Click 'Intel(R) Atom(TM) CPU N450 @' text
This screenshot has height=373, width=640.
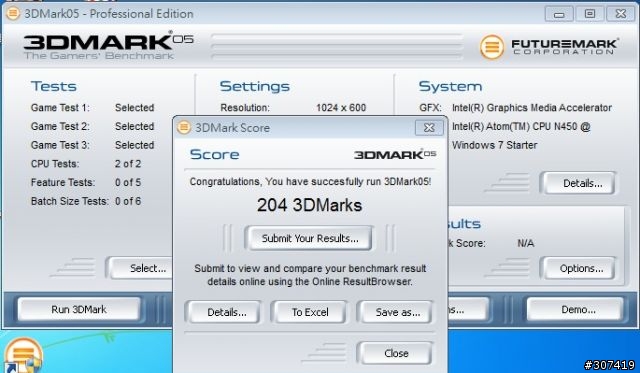click(x=521, y=127)
